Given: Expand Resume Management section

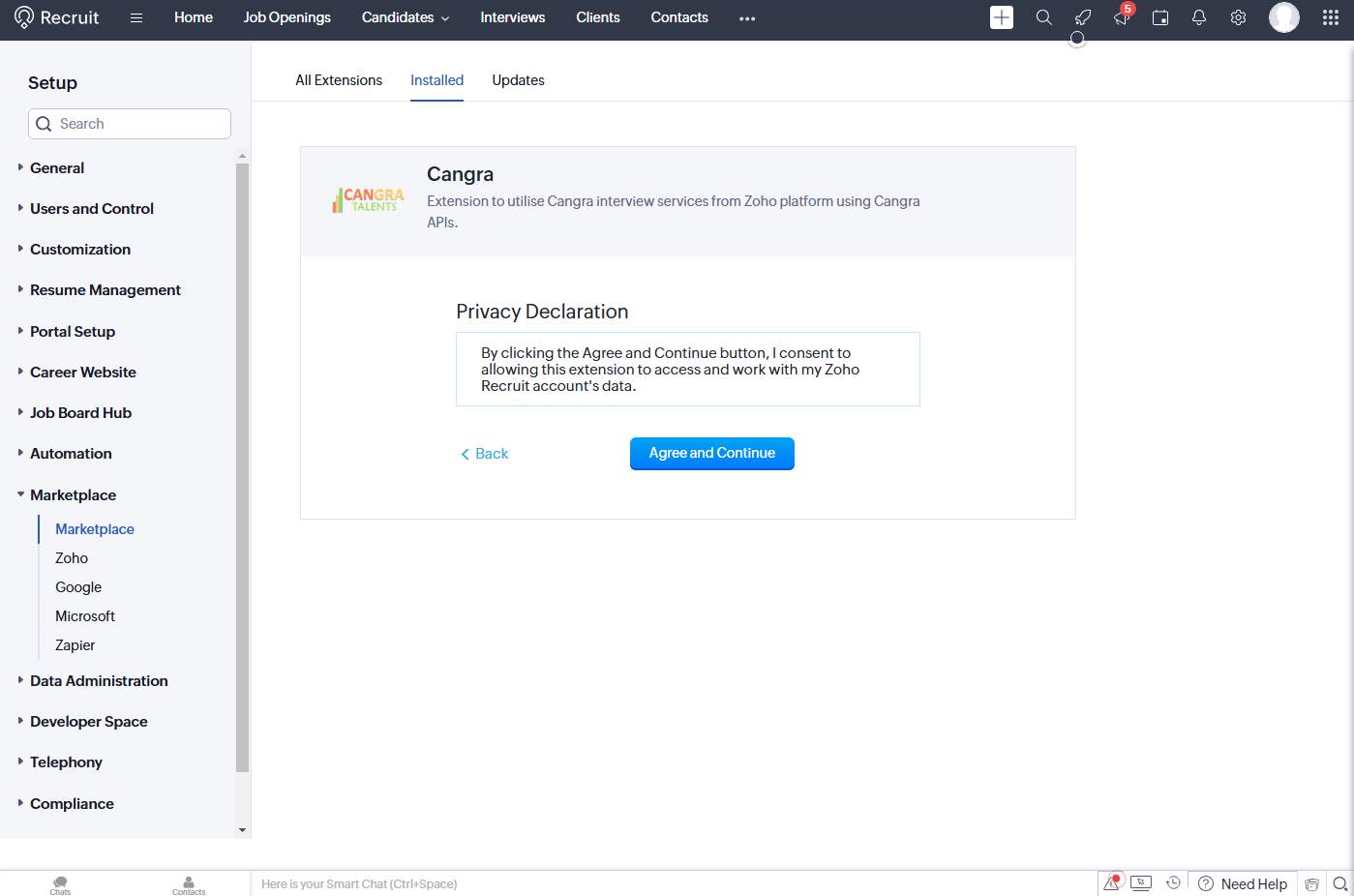Looking at the screenshot, I should coord(105,289).
